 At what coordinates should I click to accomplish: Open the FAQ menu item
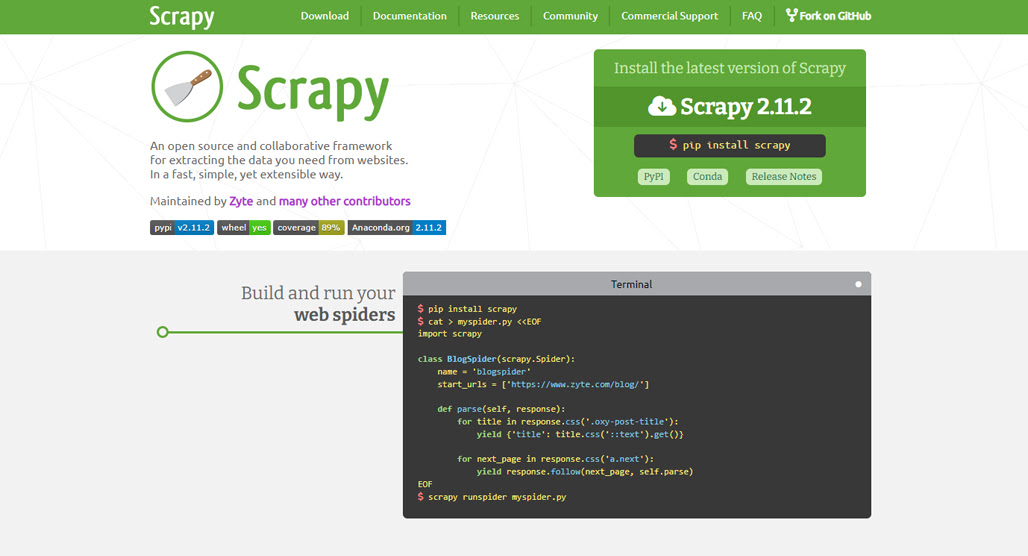click(x=752, y=16)
